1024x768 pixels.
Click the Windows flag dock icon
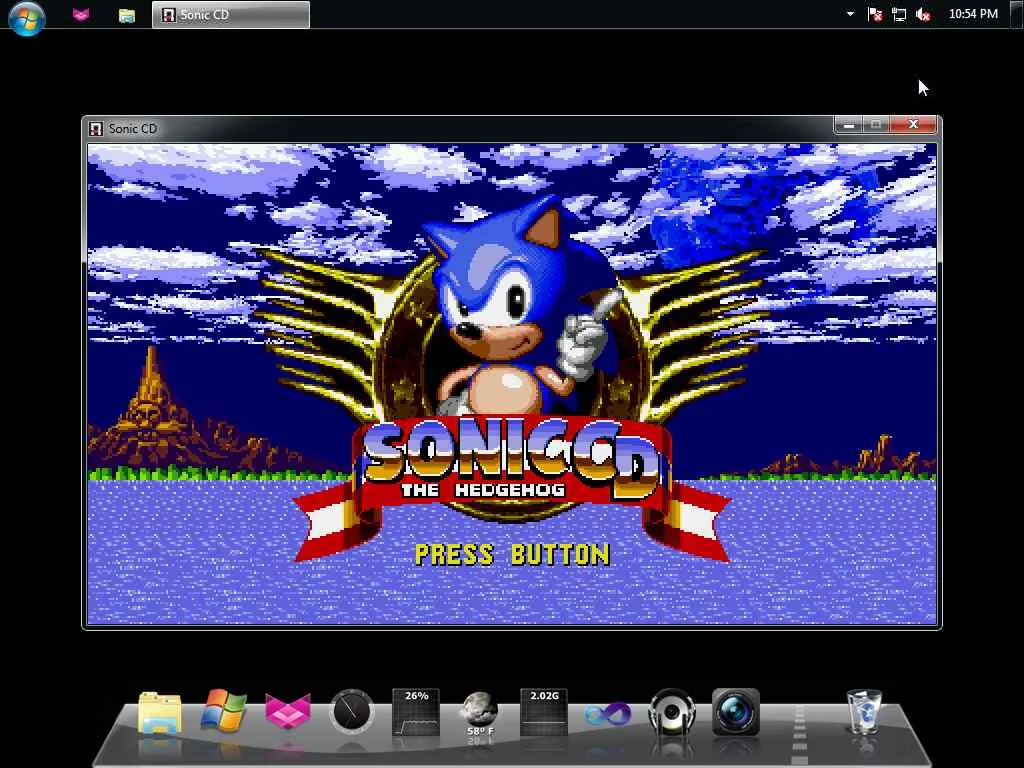[x=223, y=711]
